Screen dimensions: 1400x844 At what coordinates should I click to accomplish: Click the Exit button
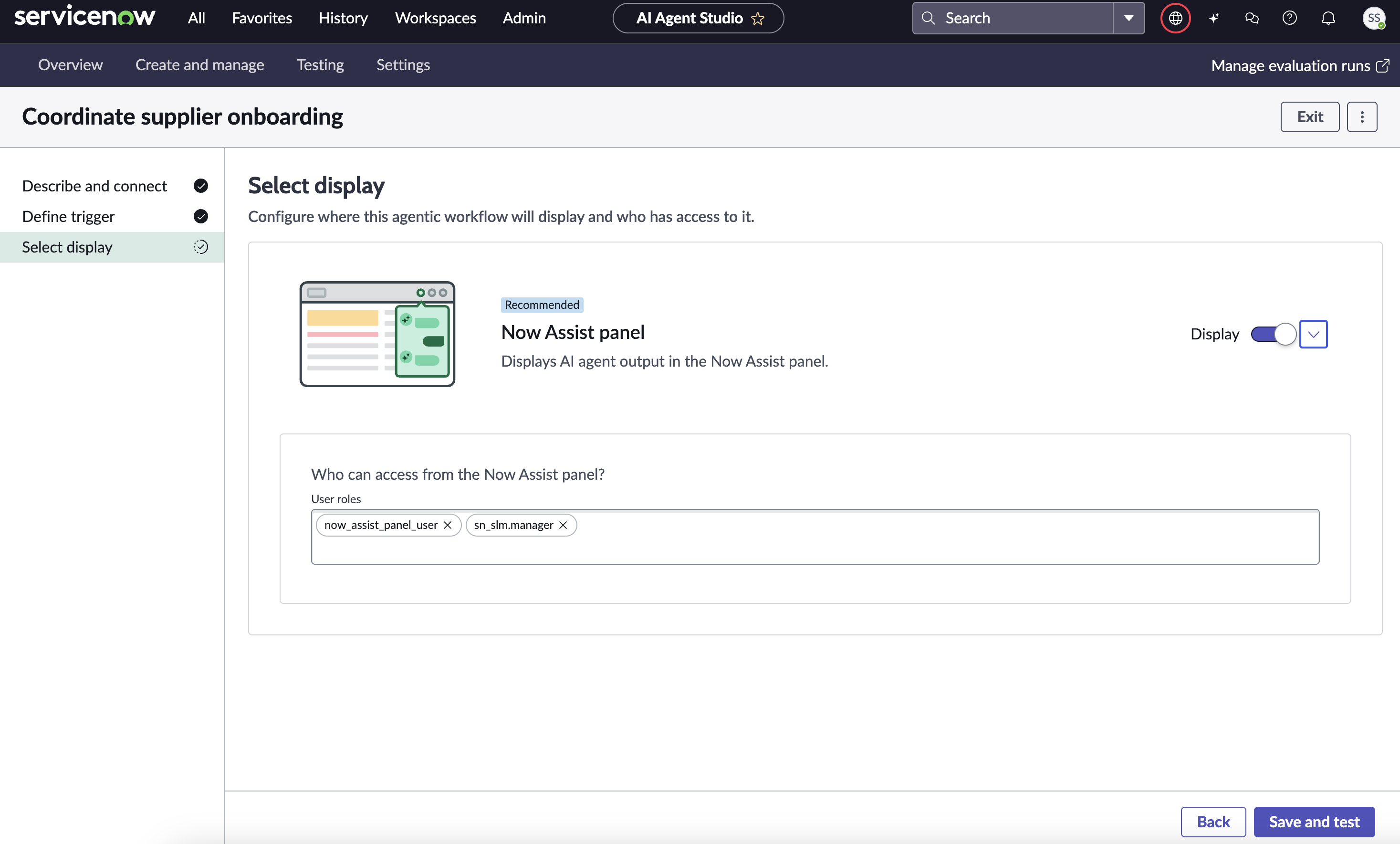point(1310,116)
